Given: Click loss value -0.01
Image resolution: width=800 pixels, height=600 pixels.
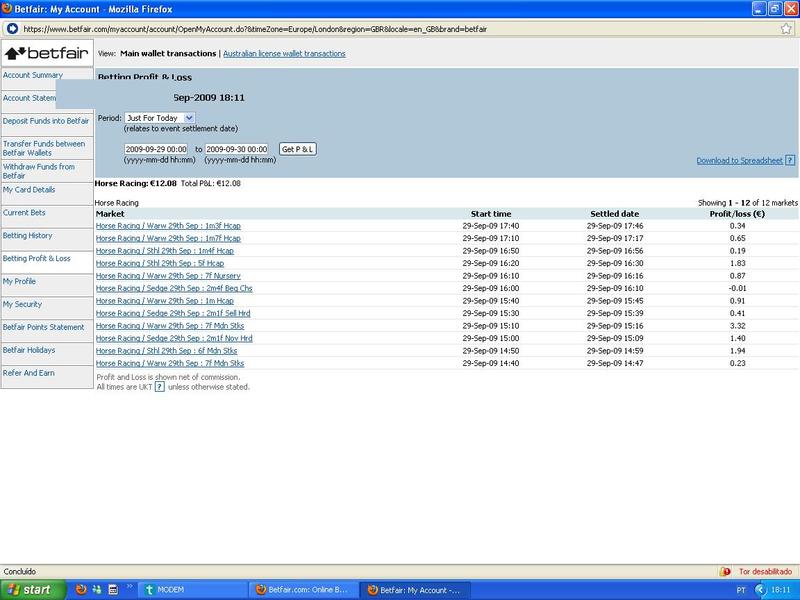Looking at the screenshot, I should click(x=737, y=288).
